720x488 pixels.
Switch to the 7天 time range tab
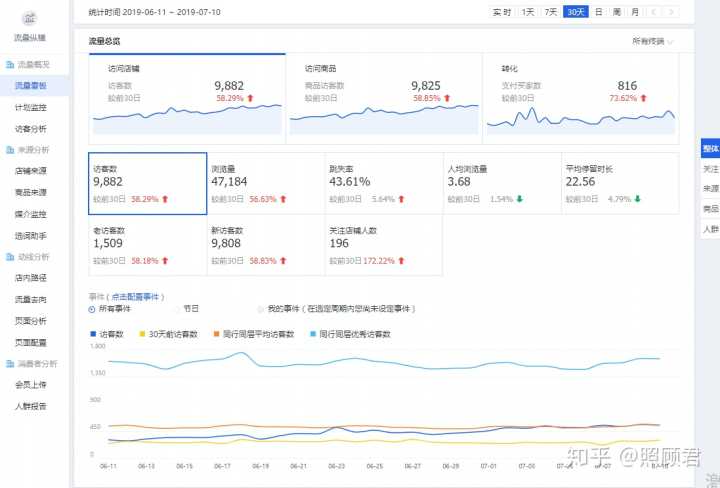tap(551, 11)
